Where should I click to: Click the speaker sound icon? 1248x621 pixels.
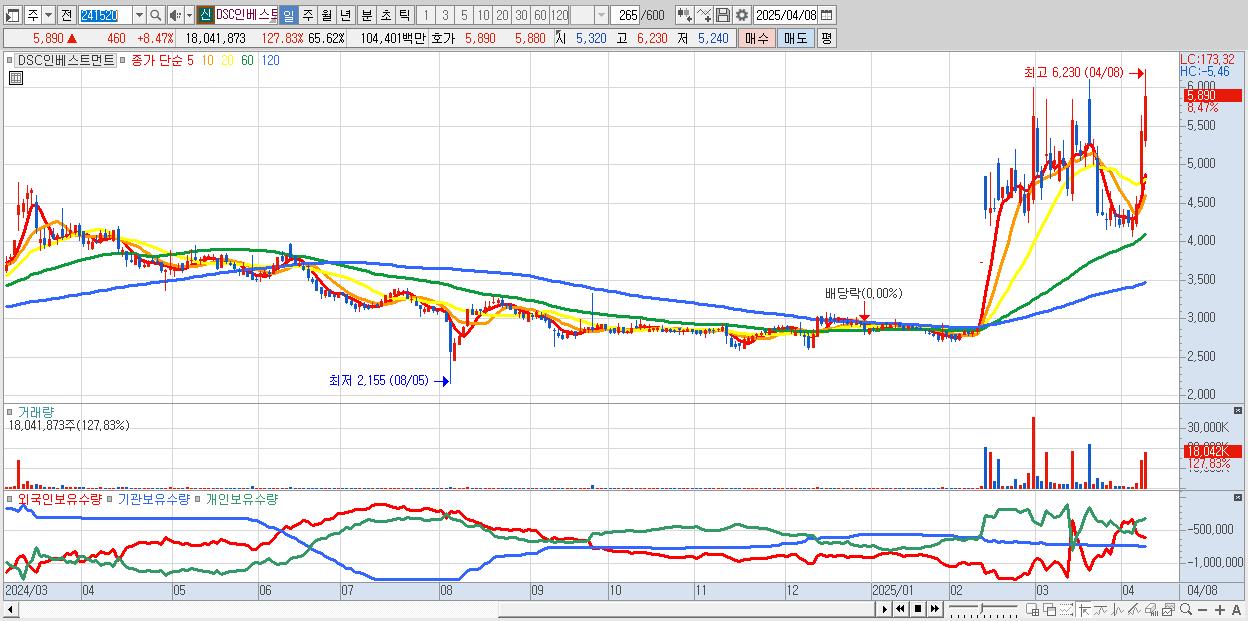click(x=175, y=15)
